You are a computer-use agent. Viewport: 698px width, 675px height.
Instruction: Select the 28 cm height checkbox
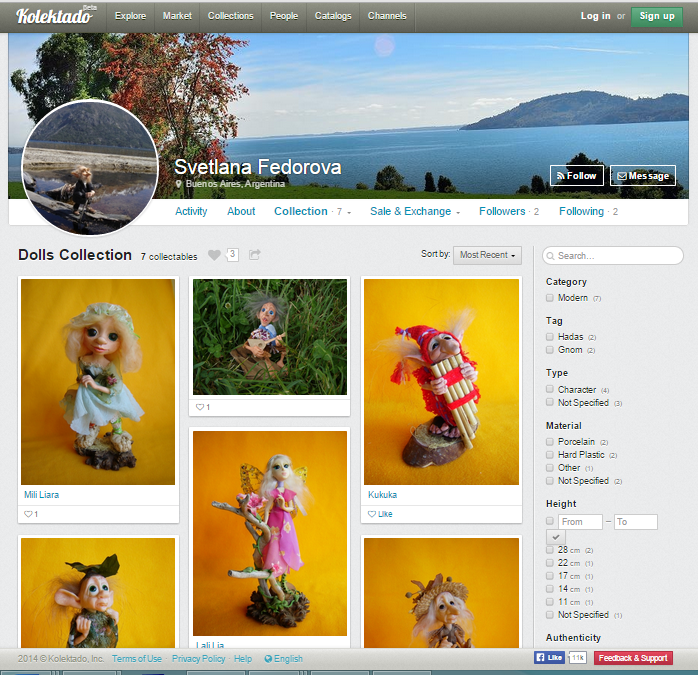(550, 550)
